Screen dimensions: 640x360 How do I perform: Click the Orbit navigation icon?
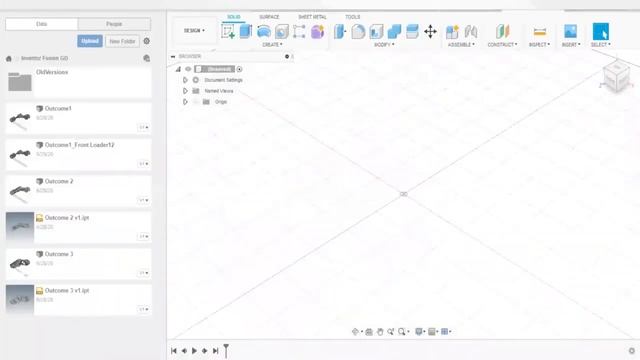pos(356,331)
